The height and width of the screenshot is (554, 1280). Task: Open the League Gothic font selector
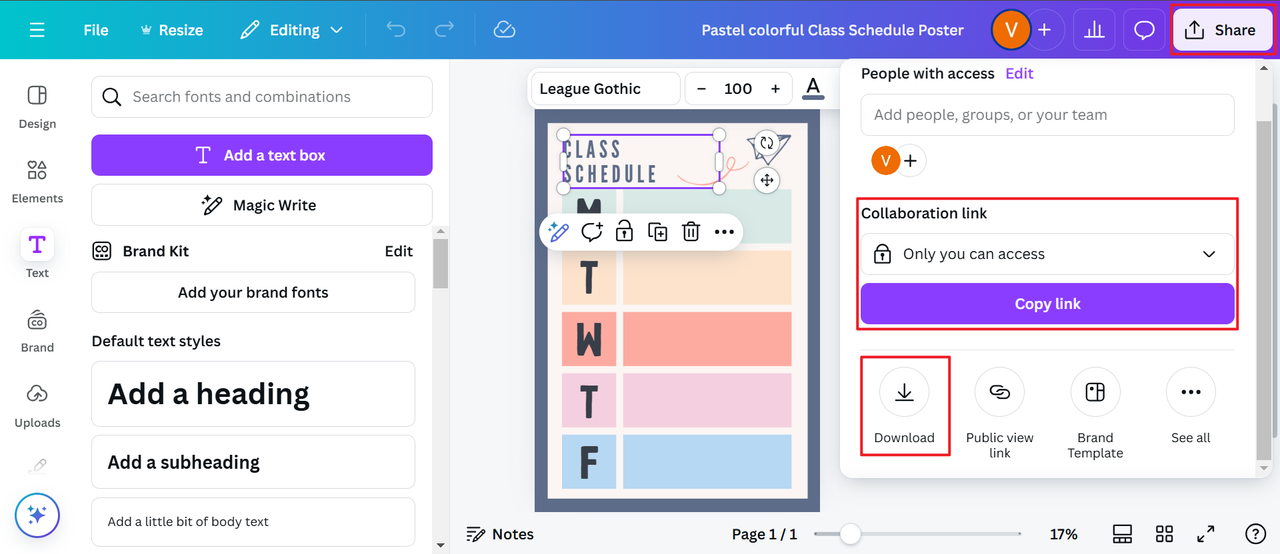point(604,89)
